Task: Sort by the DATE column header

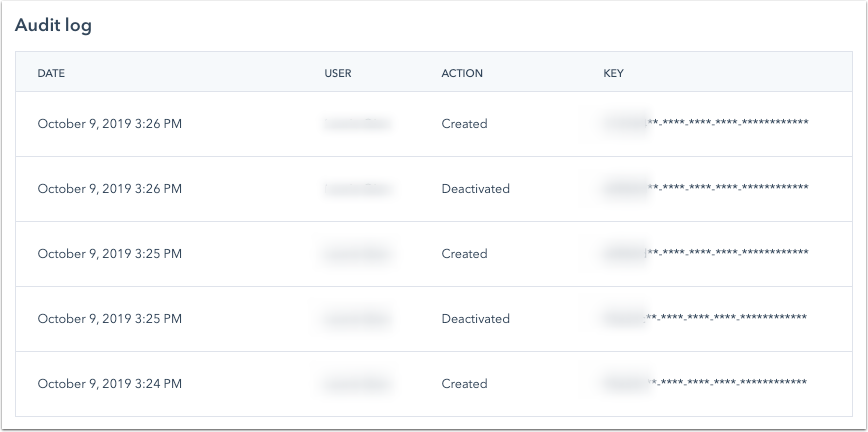Action: (x=51, y=73)
